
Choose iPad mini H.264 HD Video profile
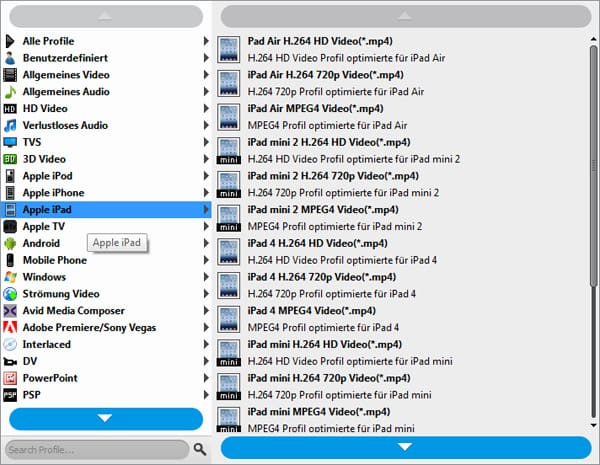[403, 352]
